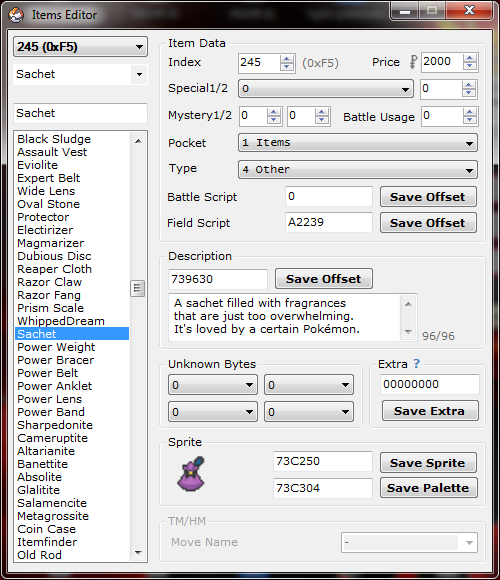Screen dimensions: 500x580
Task: Click the blue Extra help question mark
Action: point(417,364)
